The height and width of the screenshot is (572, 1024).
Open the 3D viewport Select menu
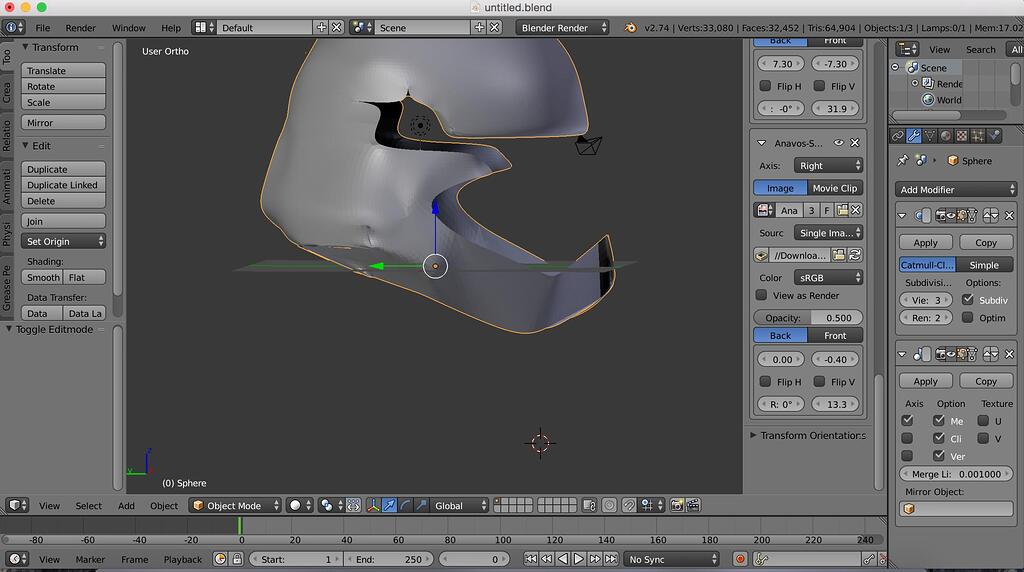tap(88, 505)
